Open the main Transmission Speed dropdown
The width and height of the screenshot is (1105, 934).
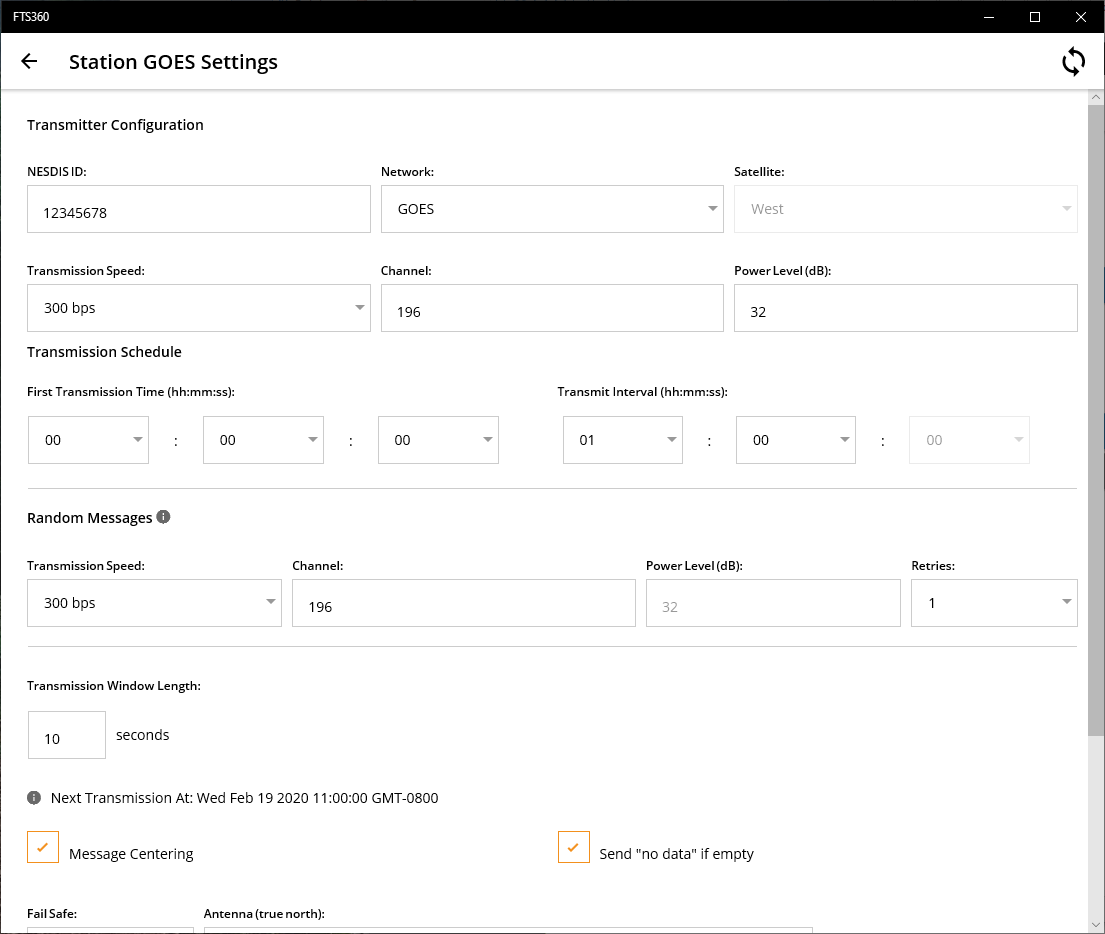pyautogui.click(x=199, y=307)
